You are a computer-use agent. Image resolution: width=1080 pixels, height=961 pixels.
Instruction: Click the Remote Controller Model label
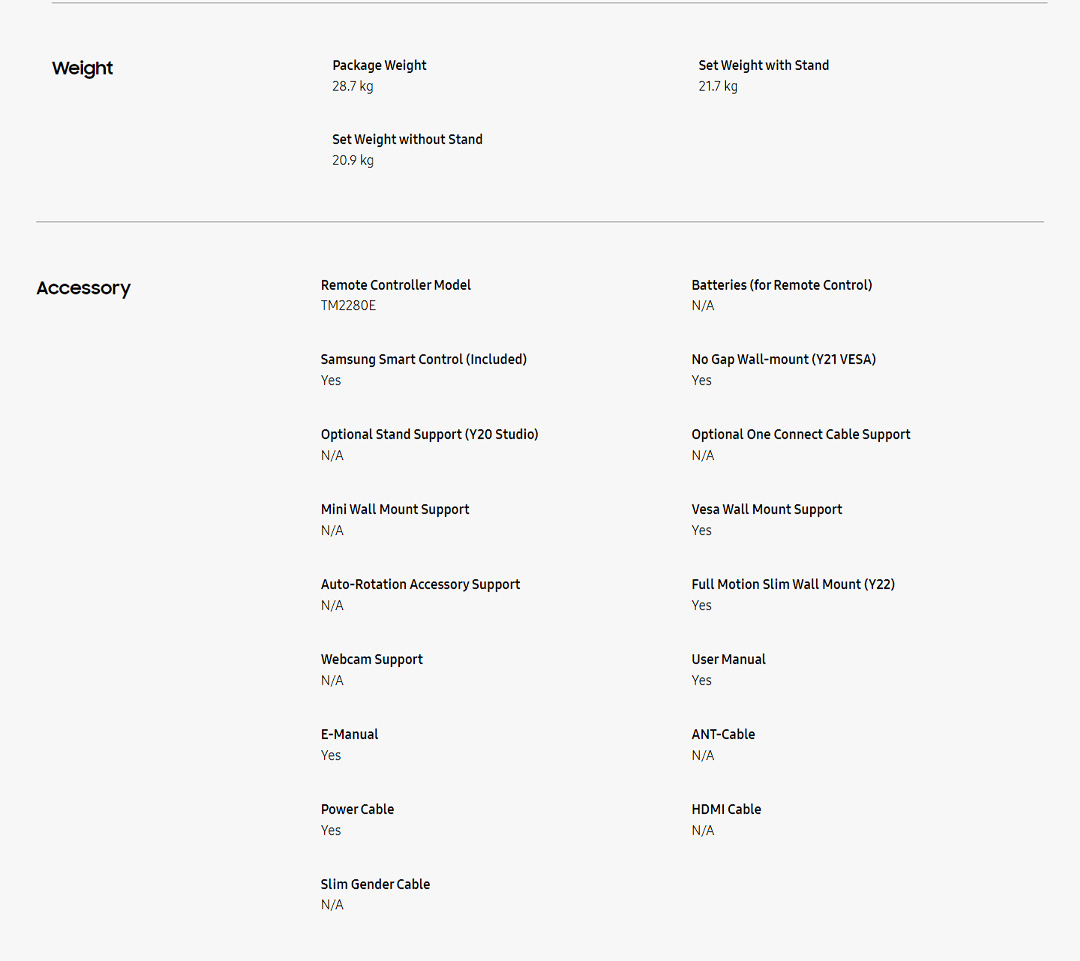(395, 286)
